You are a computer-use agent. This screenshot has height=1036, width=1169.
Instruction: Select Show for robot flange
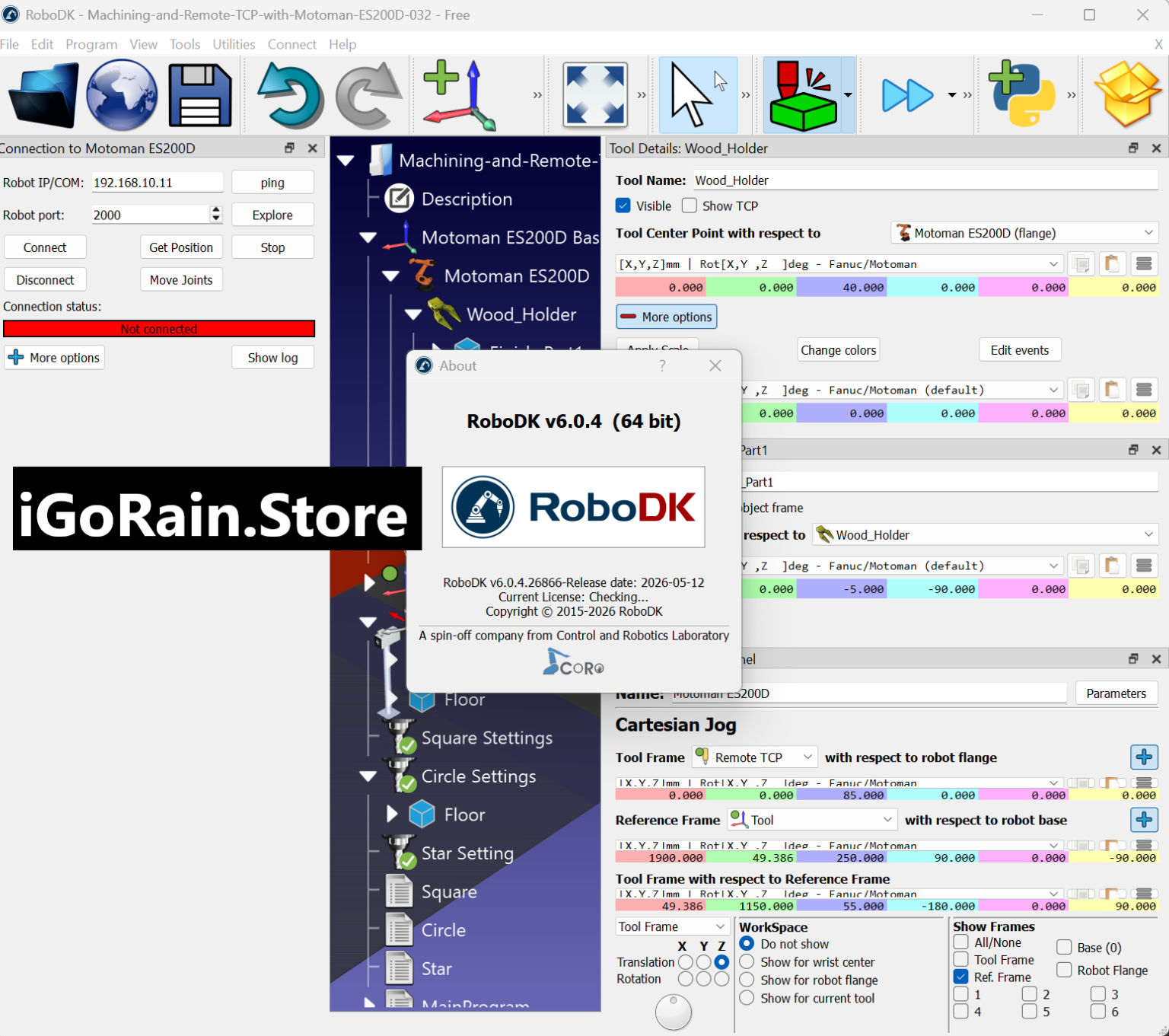click(x=747, y=980)
